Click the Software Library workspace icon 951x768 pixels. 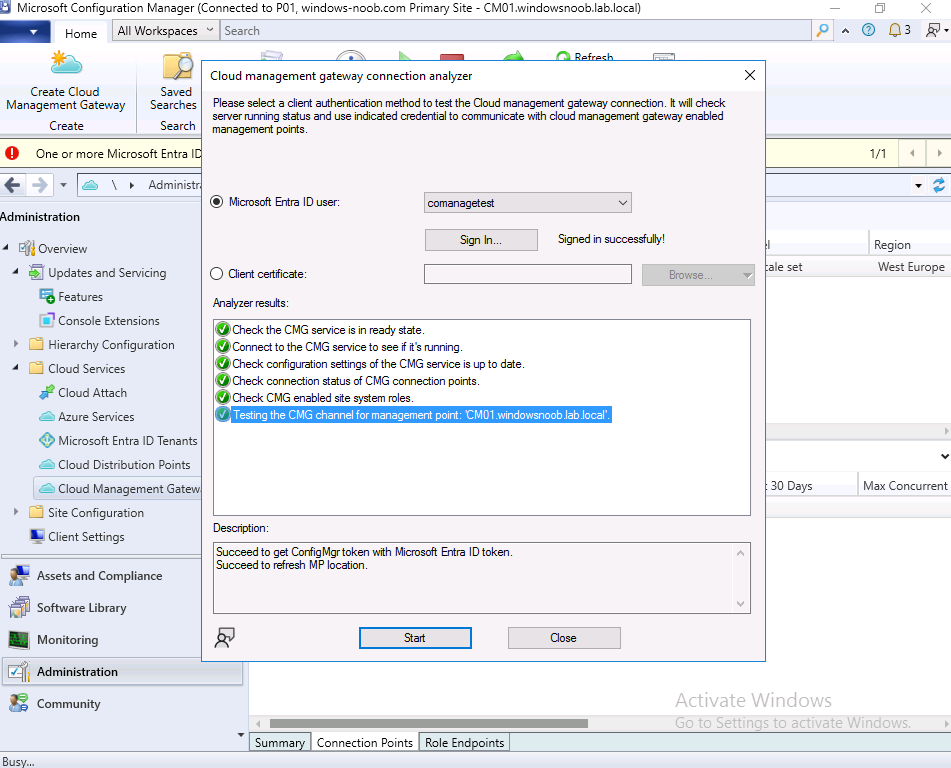coord(19,607)
